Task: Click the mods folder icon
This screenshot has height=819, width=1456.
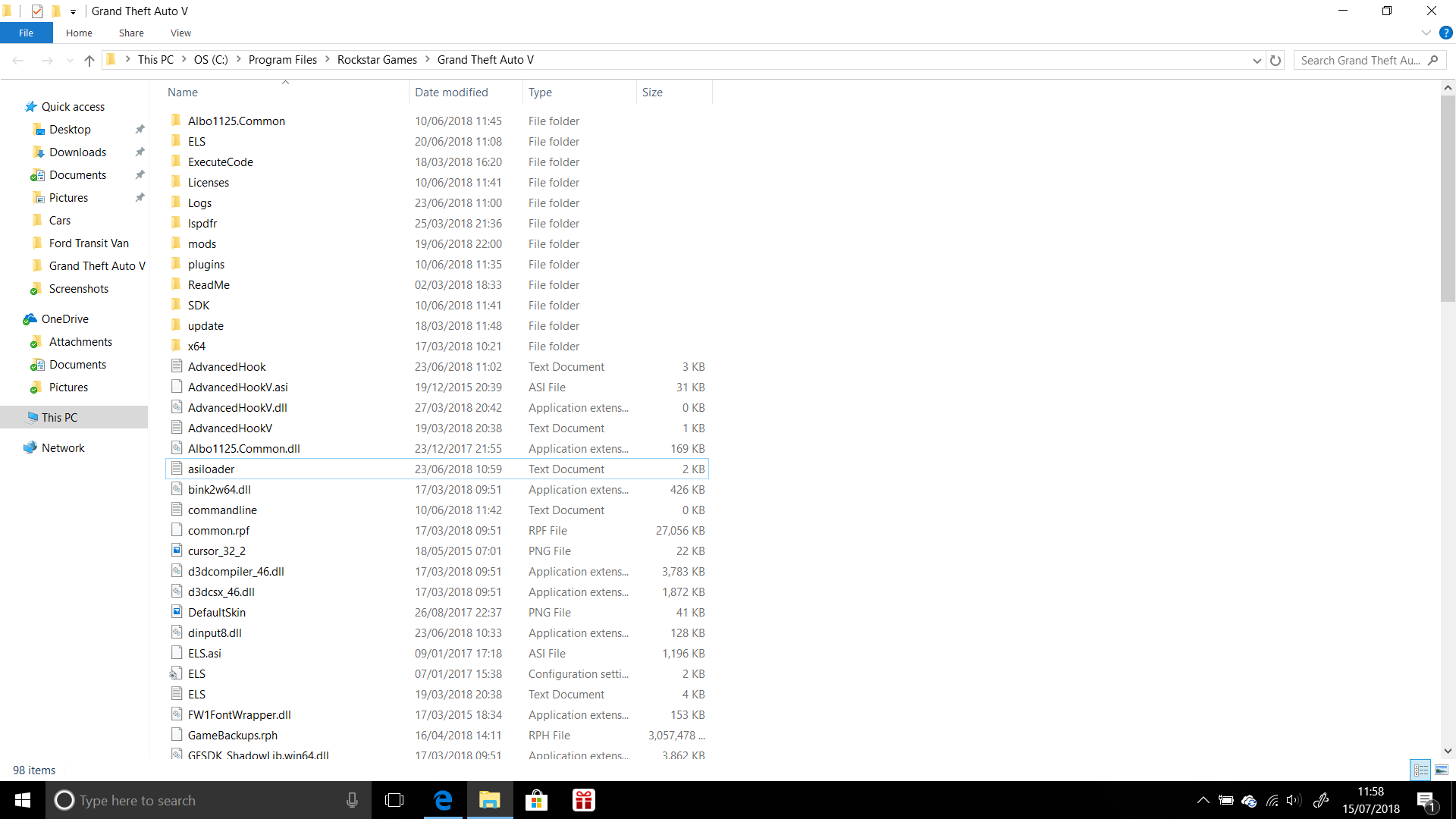Action: pyautogui.click(x=176, y=243)
